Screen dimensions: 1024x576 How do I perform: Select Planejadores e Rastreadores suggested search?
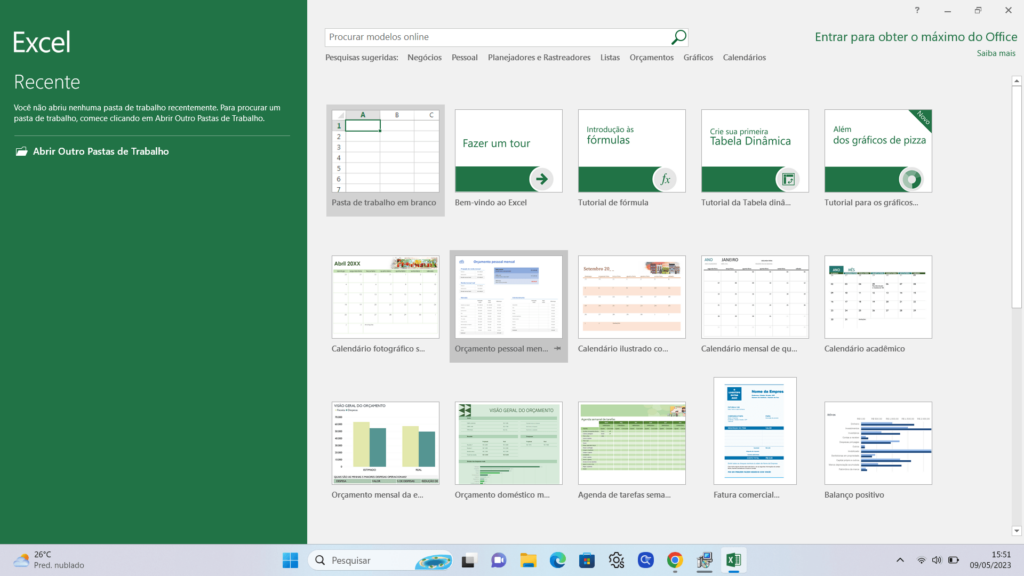pos(539,57)
